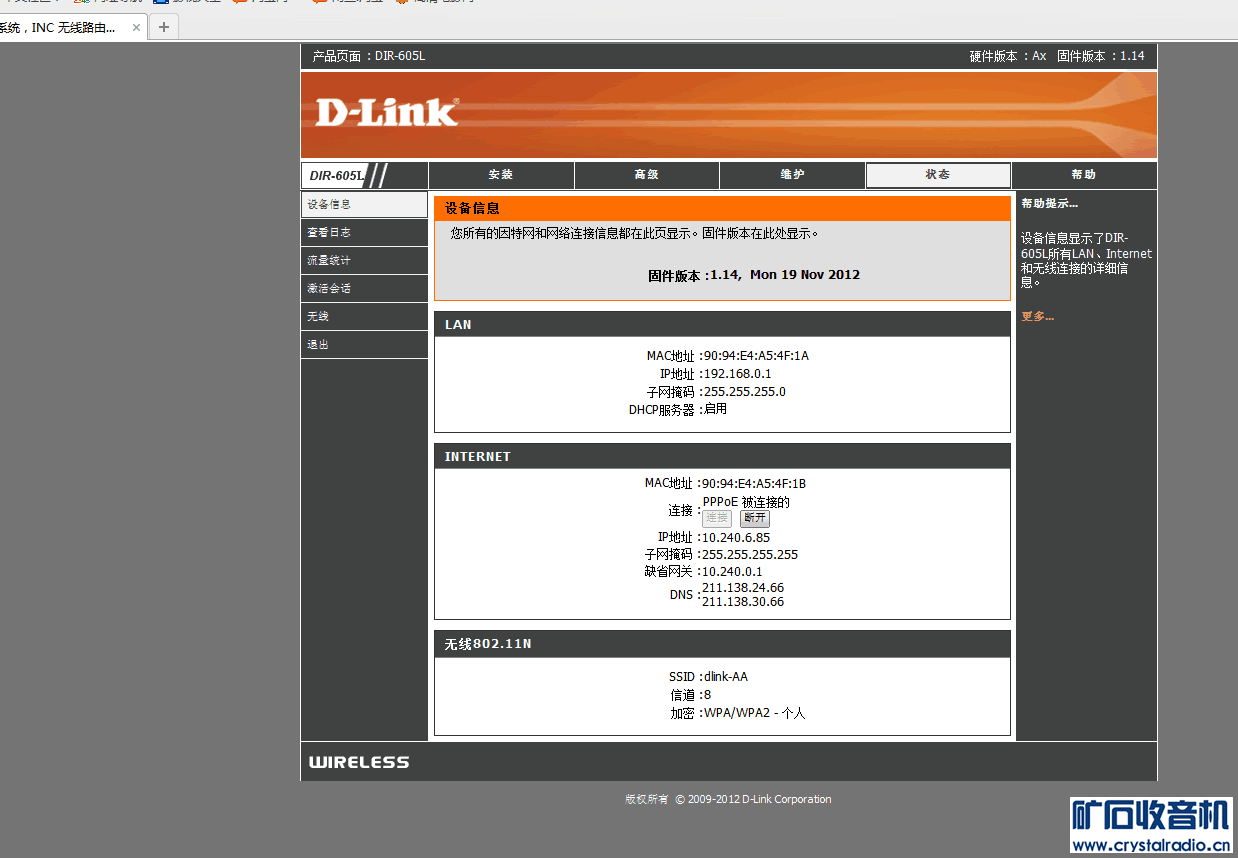Close the 无线路由 browser tab
Image resolution: width=1238 pixels, height=858 pixels.
[136, 27]
